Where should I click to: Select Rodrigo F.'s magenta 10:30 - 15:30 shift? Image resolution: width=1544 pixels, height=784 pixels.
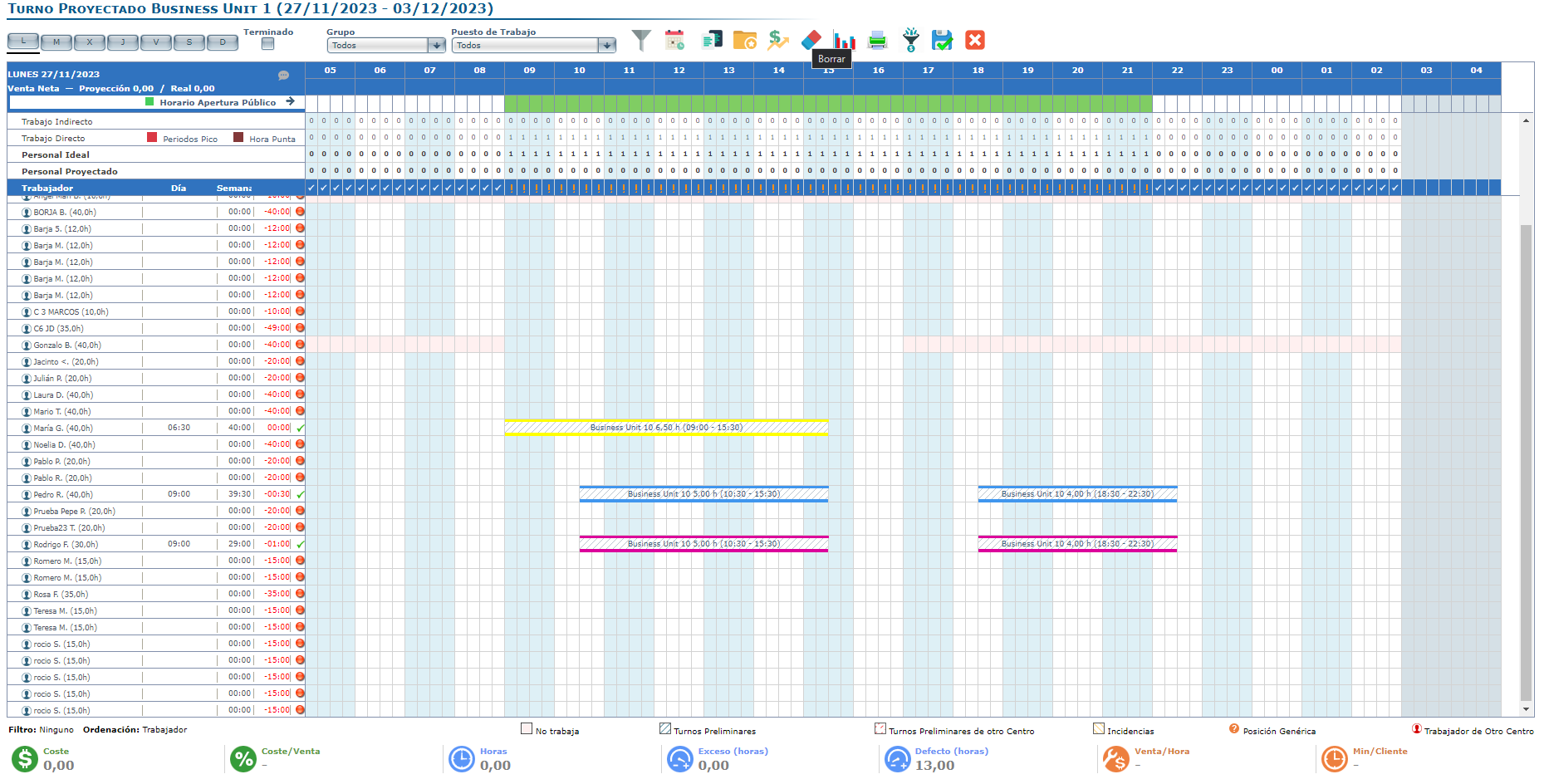pos(703,544)
